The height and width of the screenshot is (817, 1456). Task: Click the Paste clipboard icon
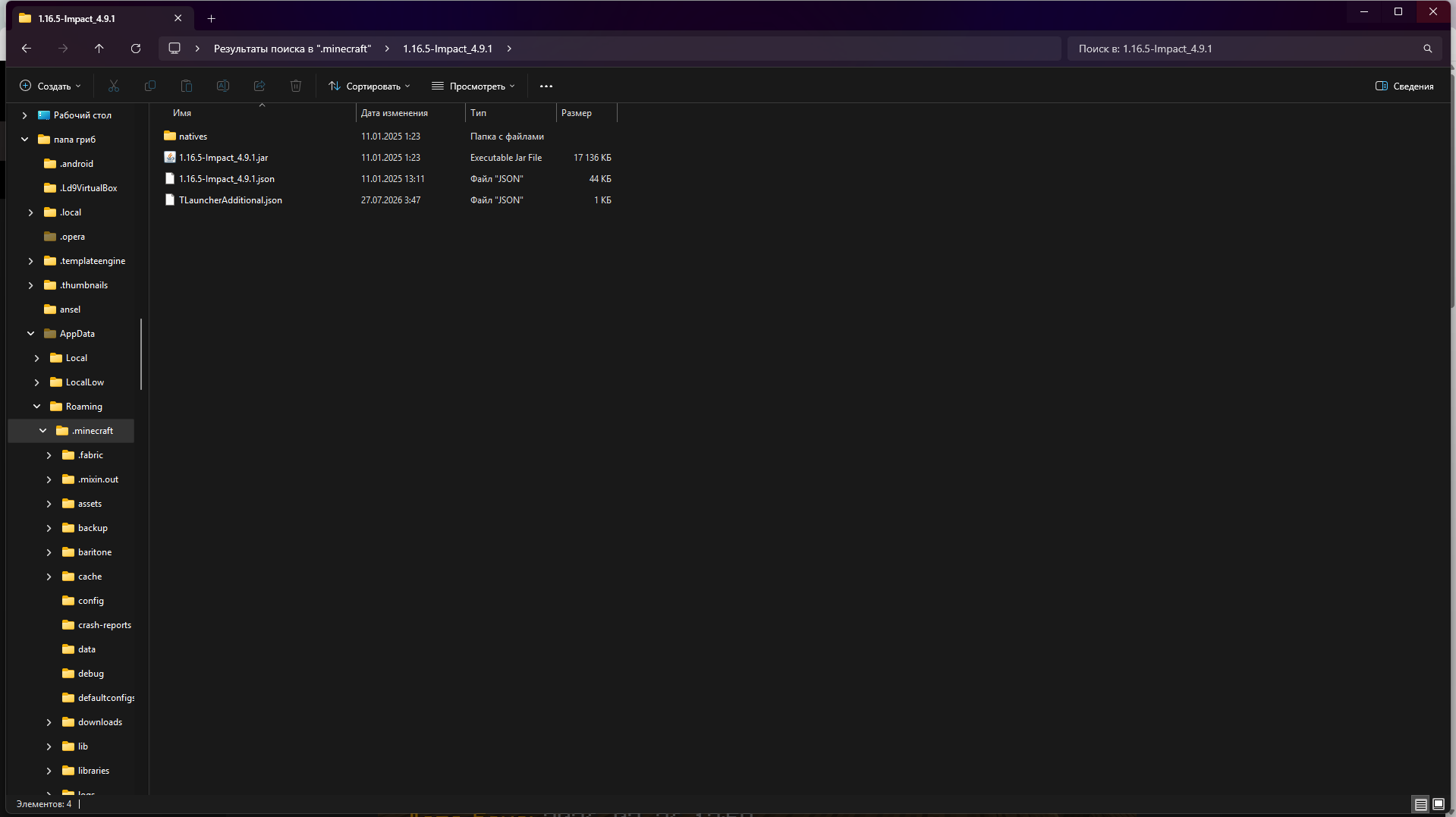[x=187, y=86]
